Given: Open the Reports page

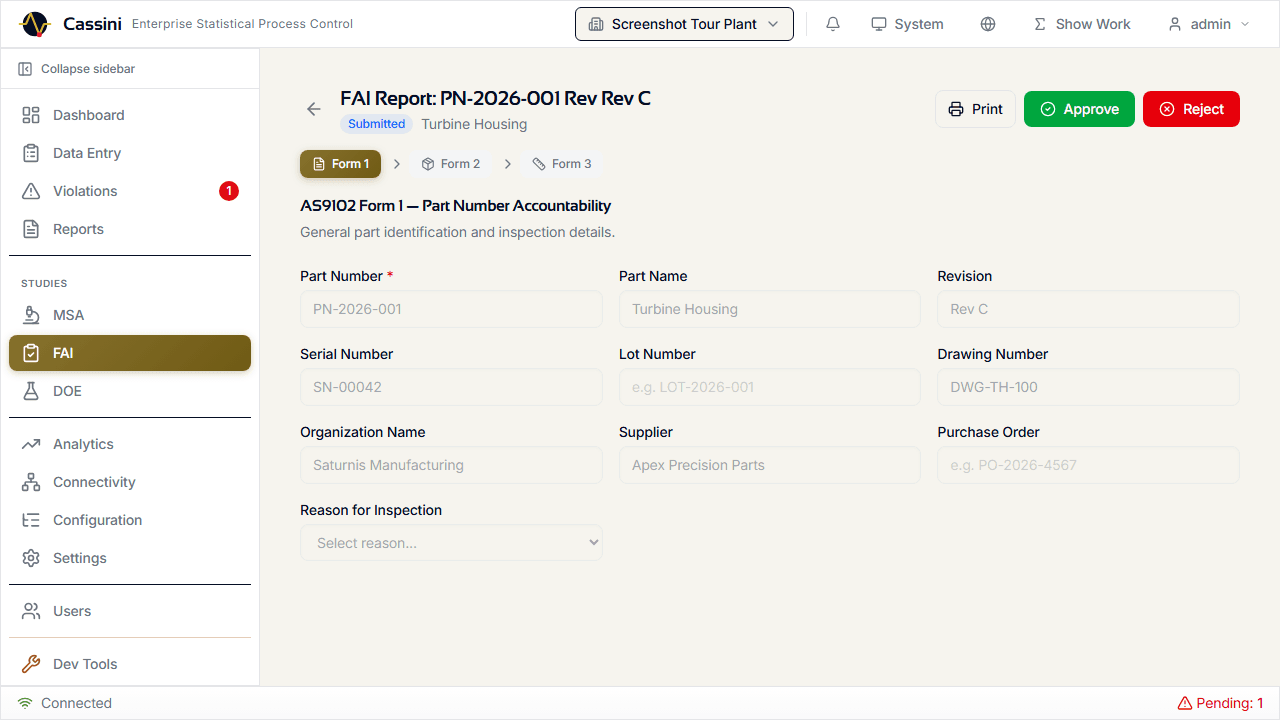Looking at the screenshot, I should click(x=77, y=228).
